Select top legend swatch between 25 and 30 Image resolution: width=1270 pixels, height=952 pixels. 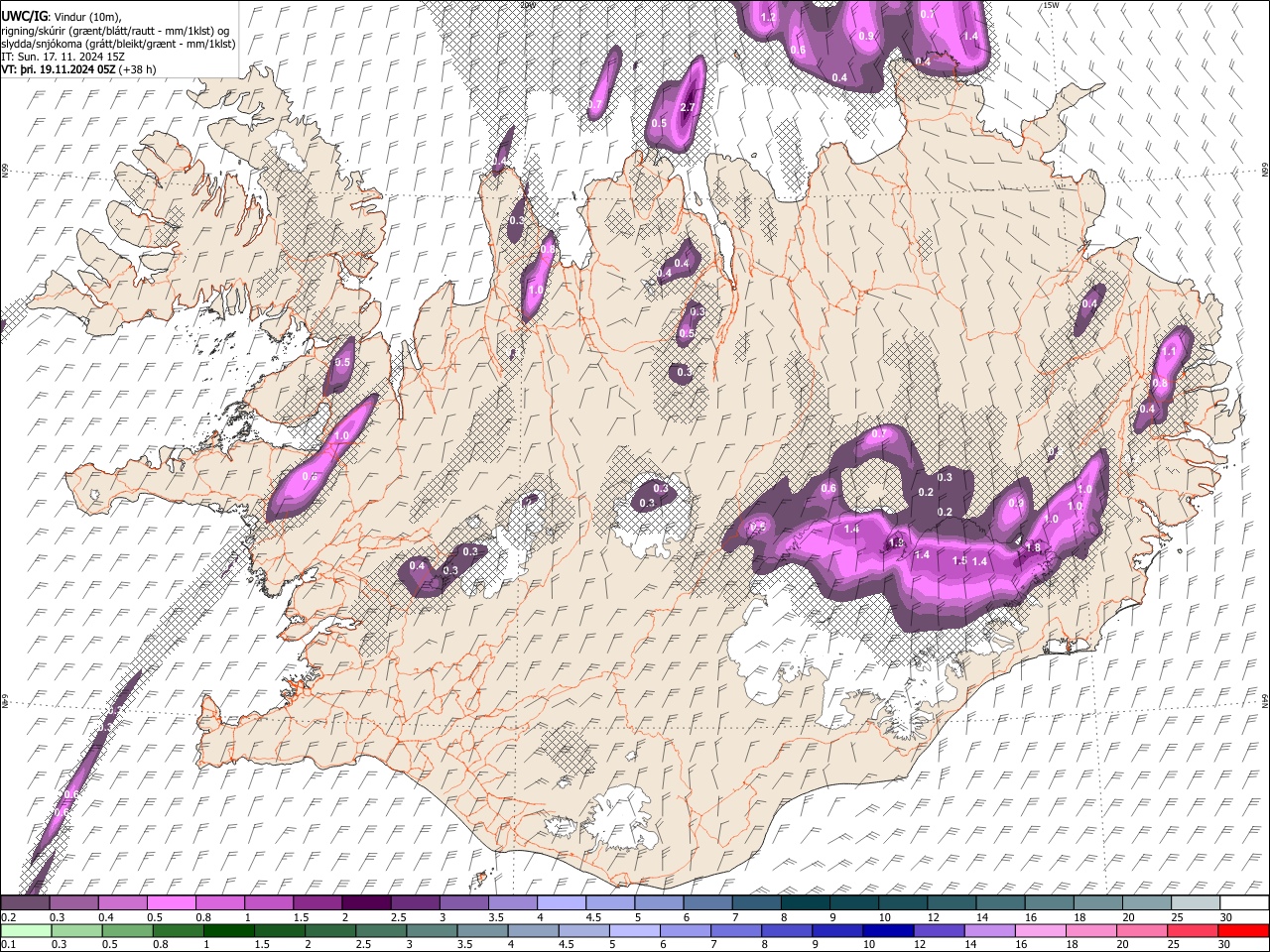pyautogui.click(x=1196, y=903)
